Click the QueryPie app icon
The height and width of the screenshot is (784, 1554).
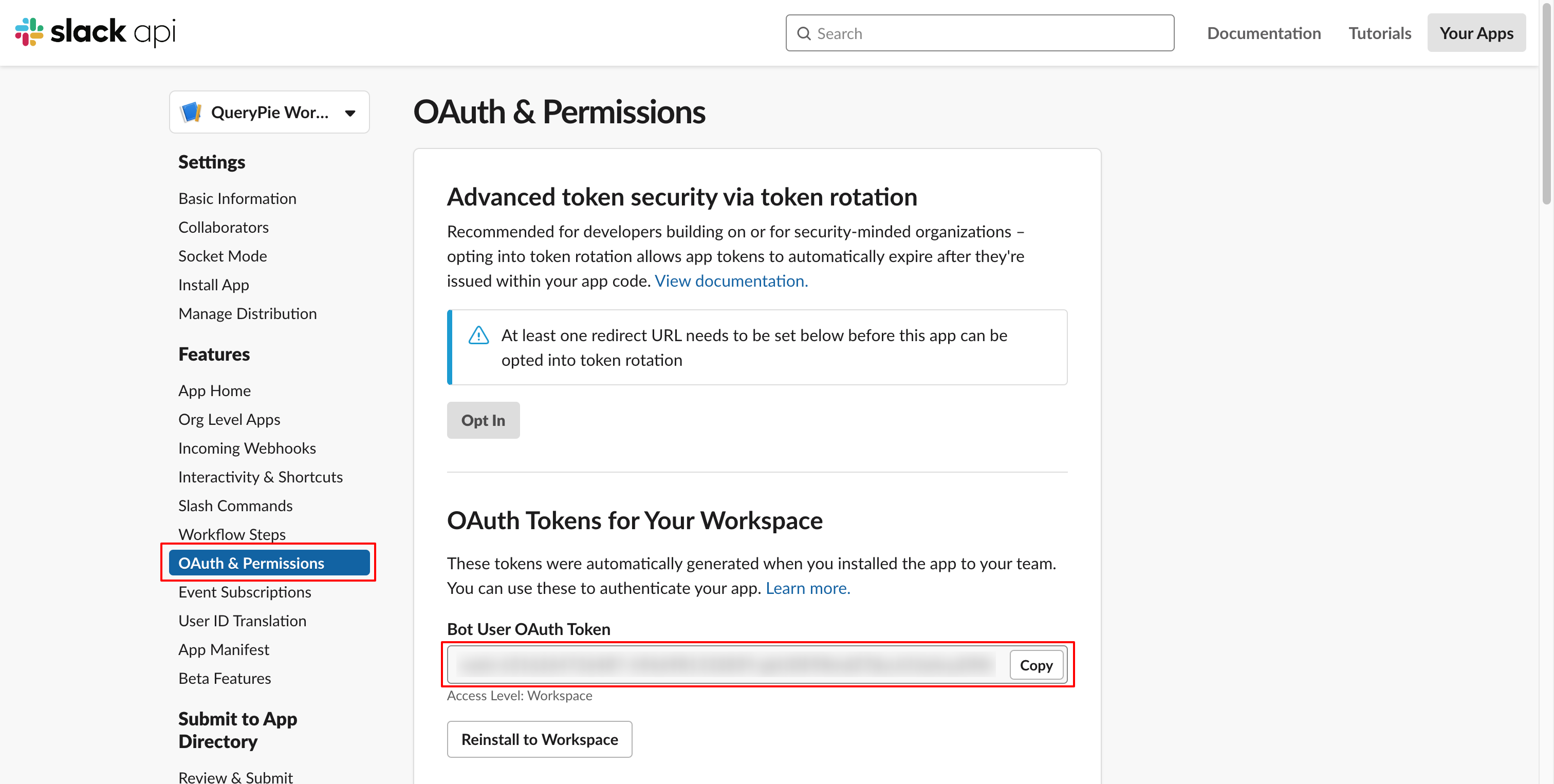click(191, 112)
